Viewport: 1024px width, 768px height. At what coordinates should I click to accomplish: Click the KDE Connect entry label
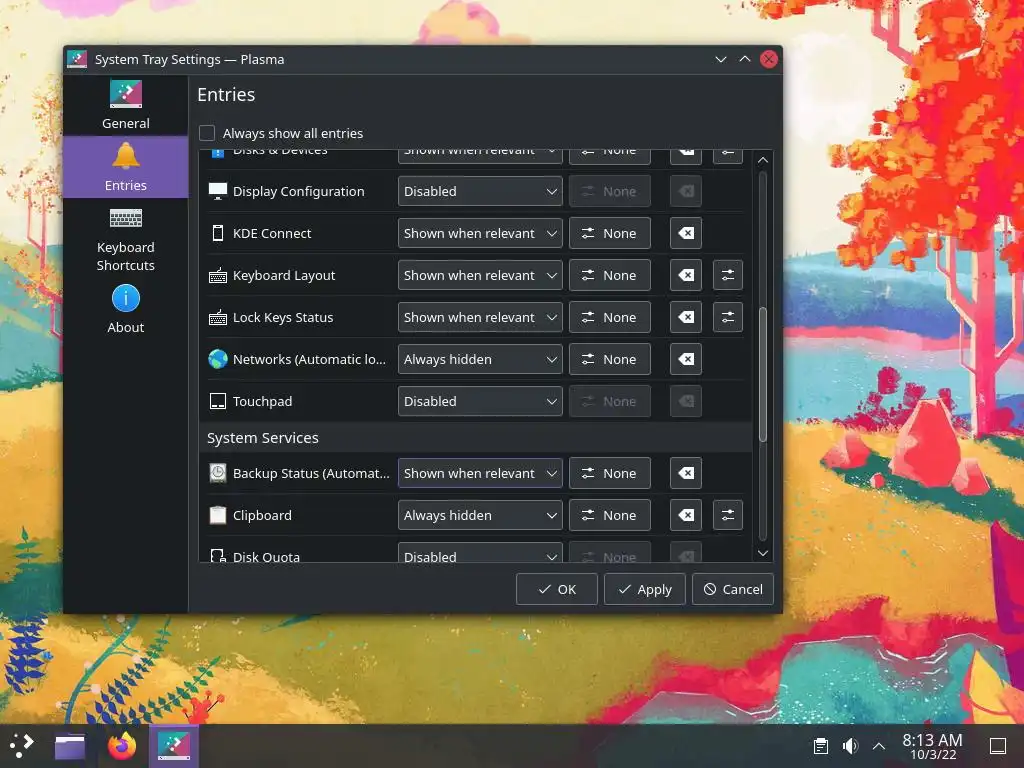pos(272,233)
